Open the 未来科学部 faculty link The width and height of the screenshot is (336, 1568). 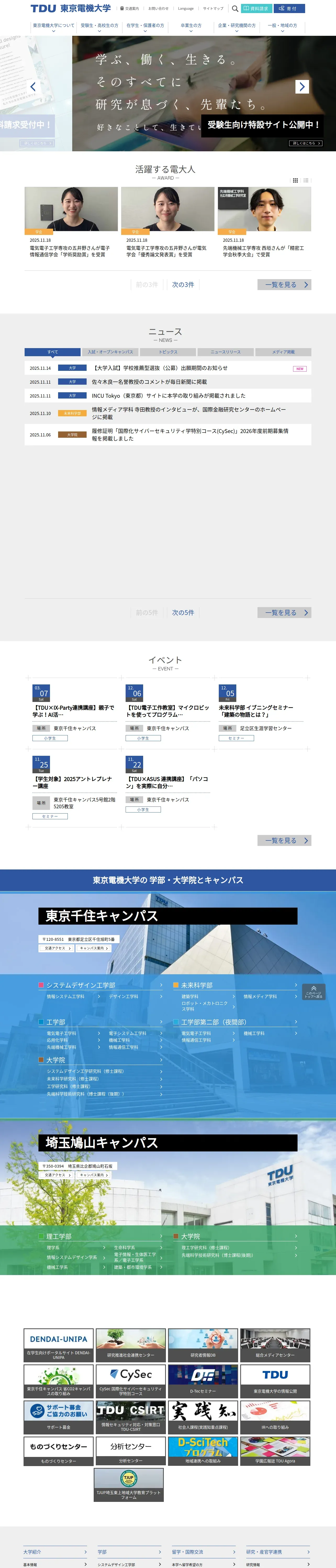(235, 985)
